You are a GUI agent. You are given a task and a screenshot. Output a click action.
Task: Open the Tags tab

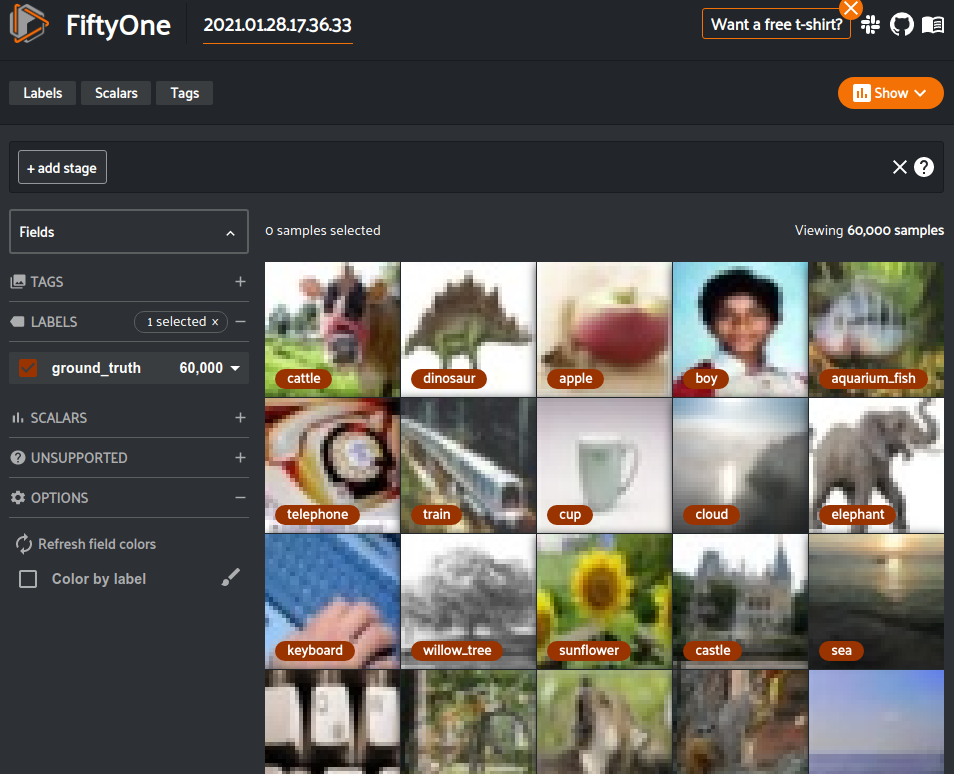(x=184, y=93)
